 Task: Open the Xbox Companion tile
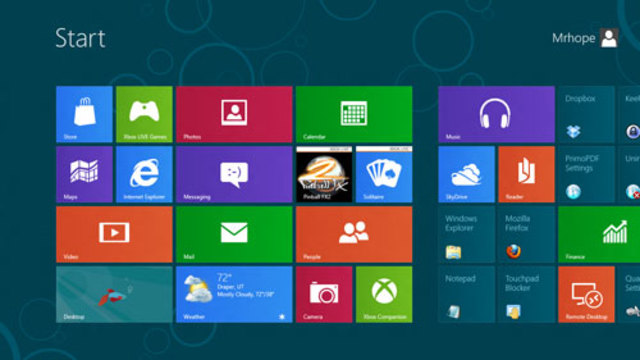tap(384, 294)
